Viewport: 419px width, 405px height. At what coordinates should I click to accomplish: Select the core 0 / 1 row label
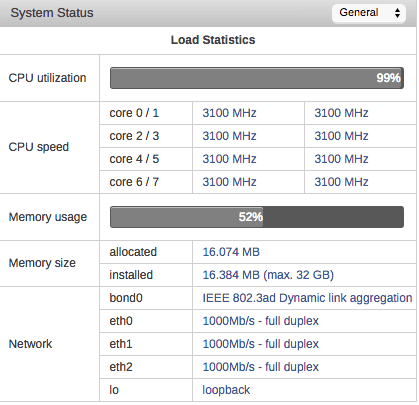point(134,113)
